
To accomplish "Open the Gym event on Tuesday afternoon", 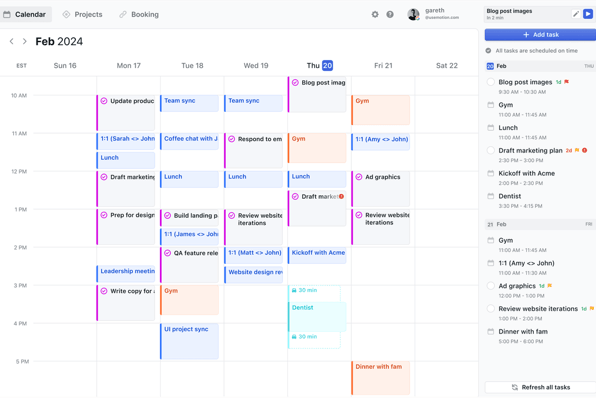I will pos(189,300).
